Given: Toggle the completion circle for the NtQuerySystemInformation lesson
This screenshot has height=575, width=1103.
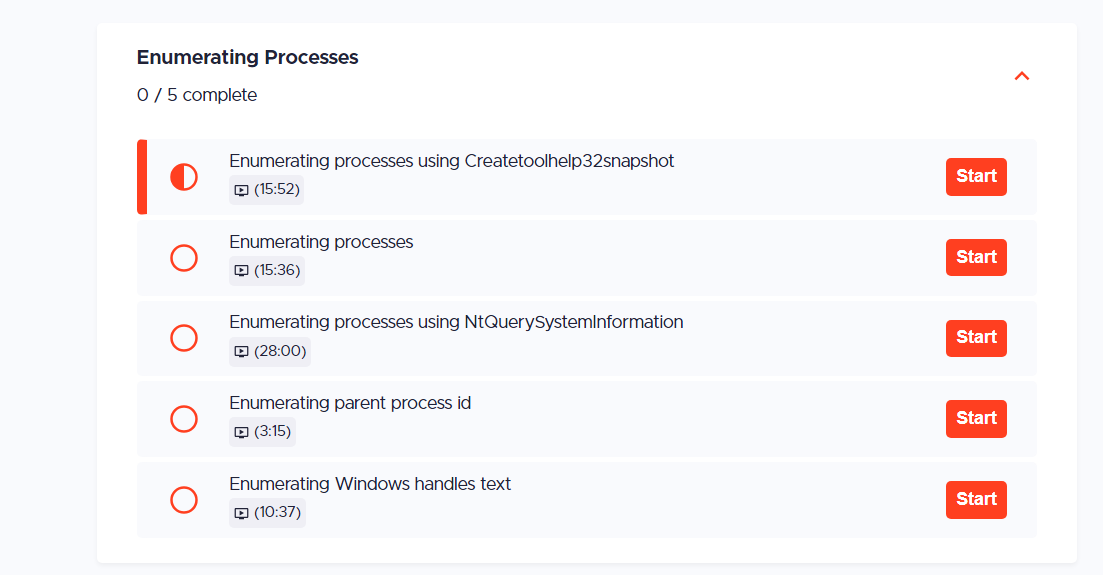Looking at the screenshot, I should 184,338.
